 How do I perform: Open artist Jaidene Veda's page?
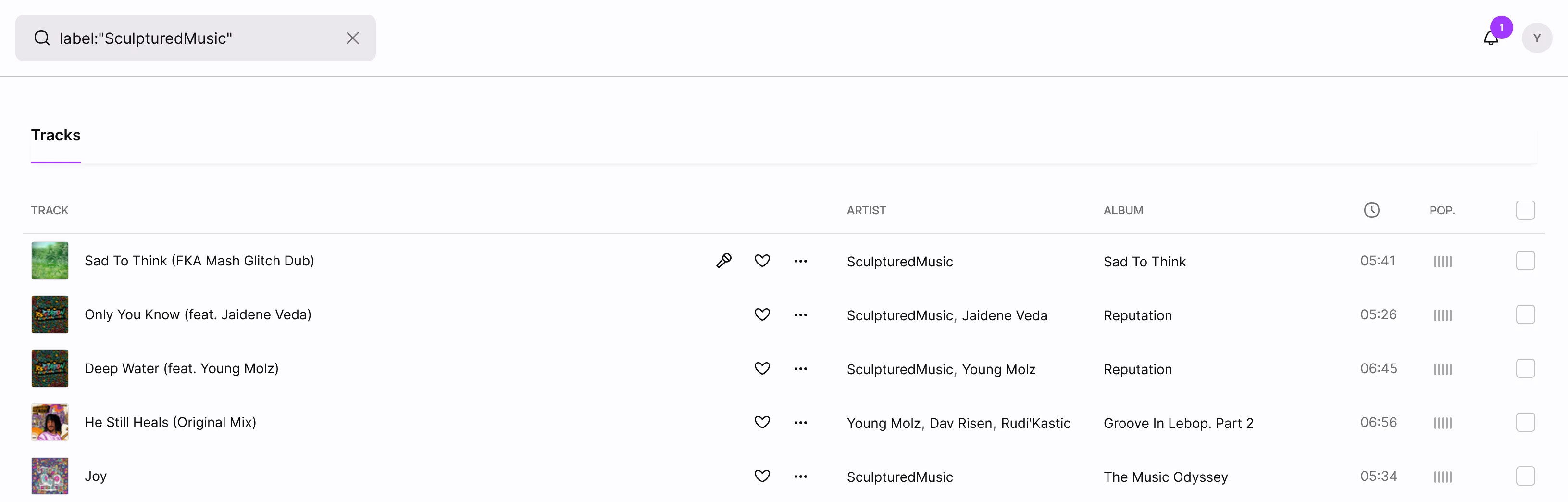pos(1004,315)
